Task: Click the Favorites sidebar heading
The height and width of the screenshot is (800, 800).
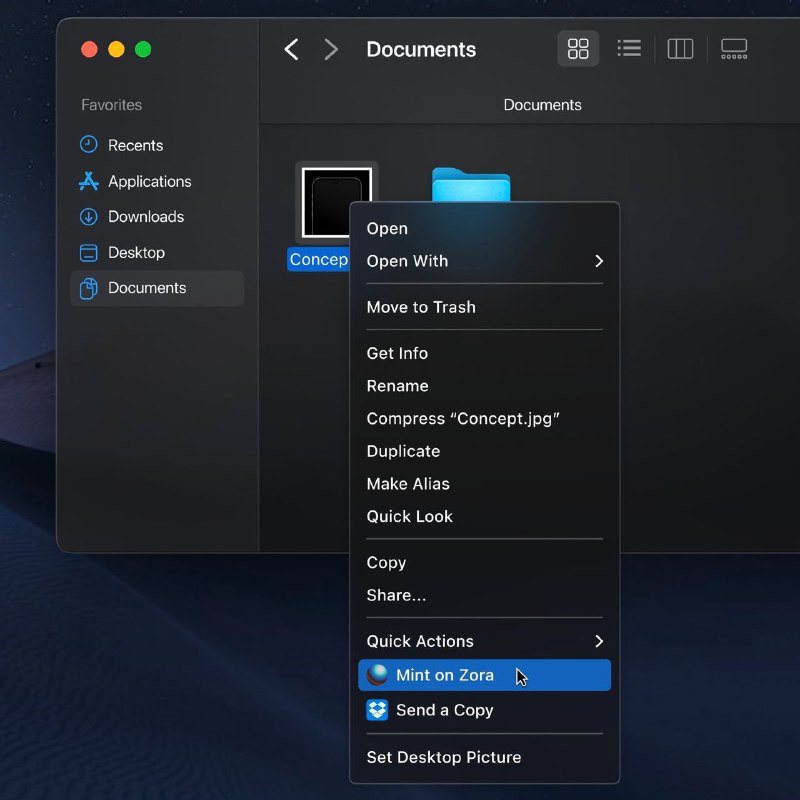Action: 111,105
